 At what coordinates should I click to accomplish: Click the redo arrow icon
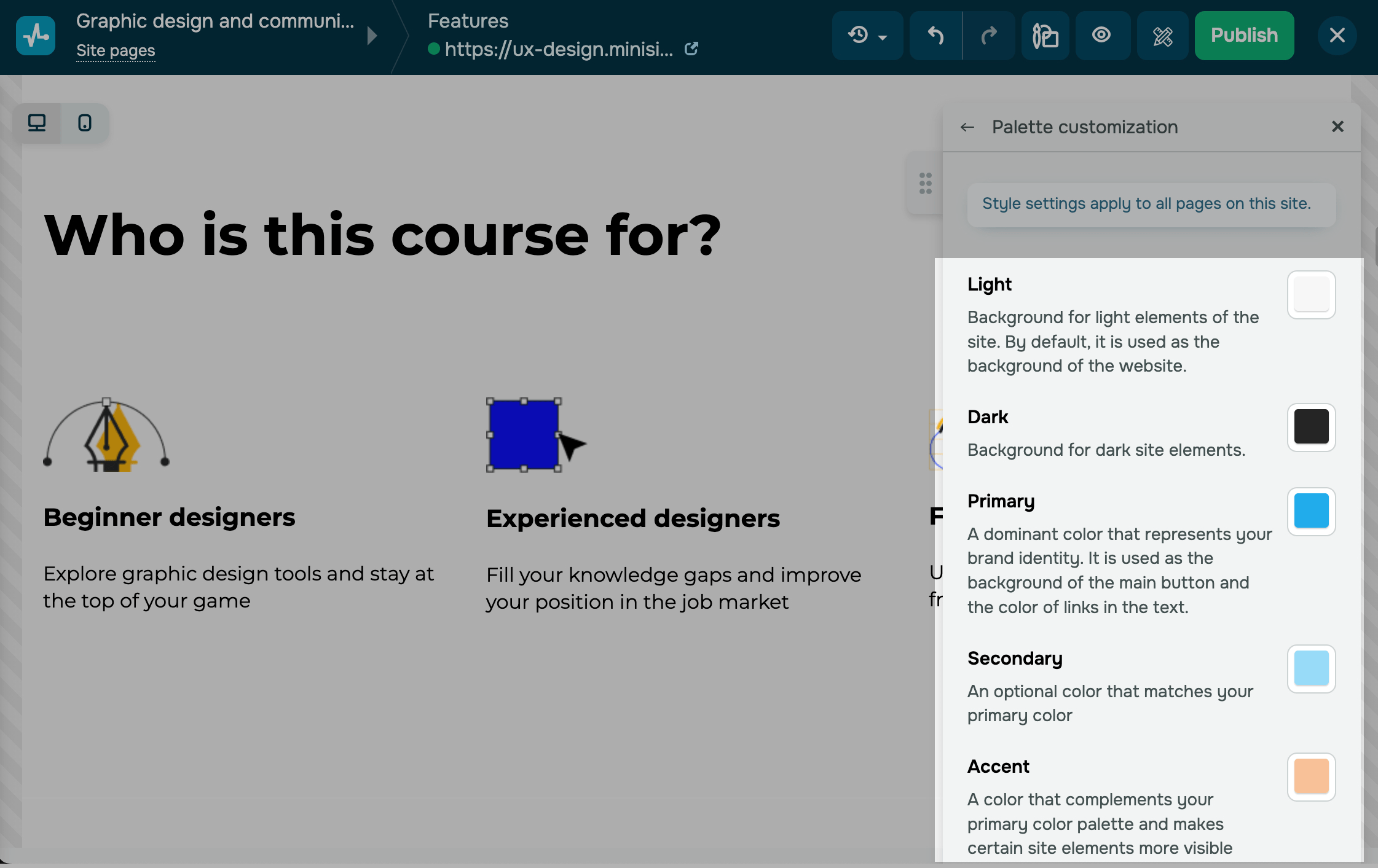pyautogui.click(x=989, y=36)
